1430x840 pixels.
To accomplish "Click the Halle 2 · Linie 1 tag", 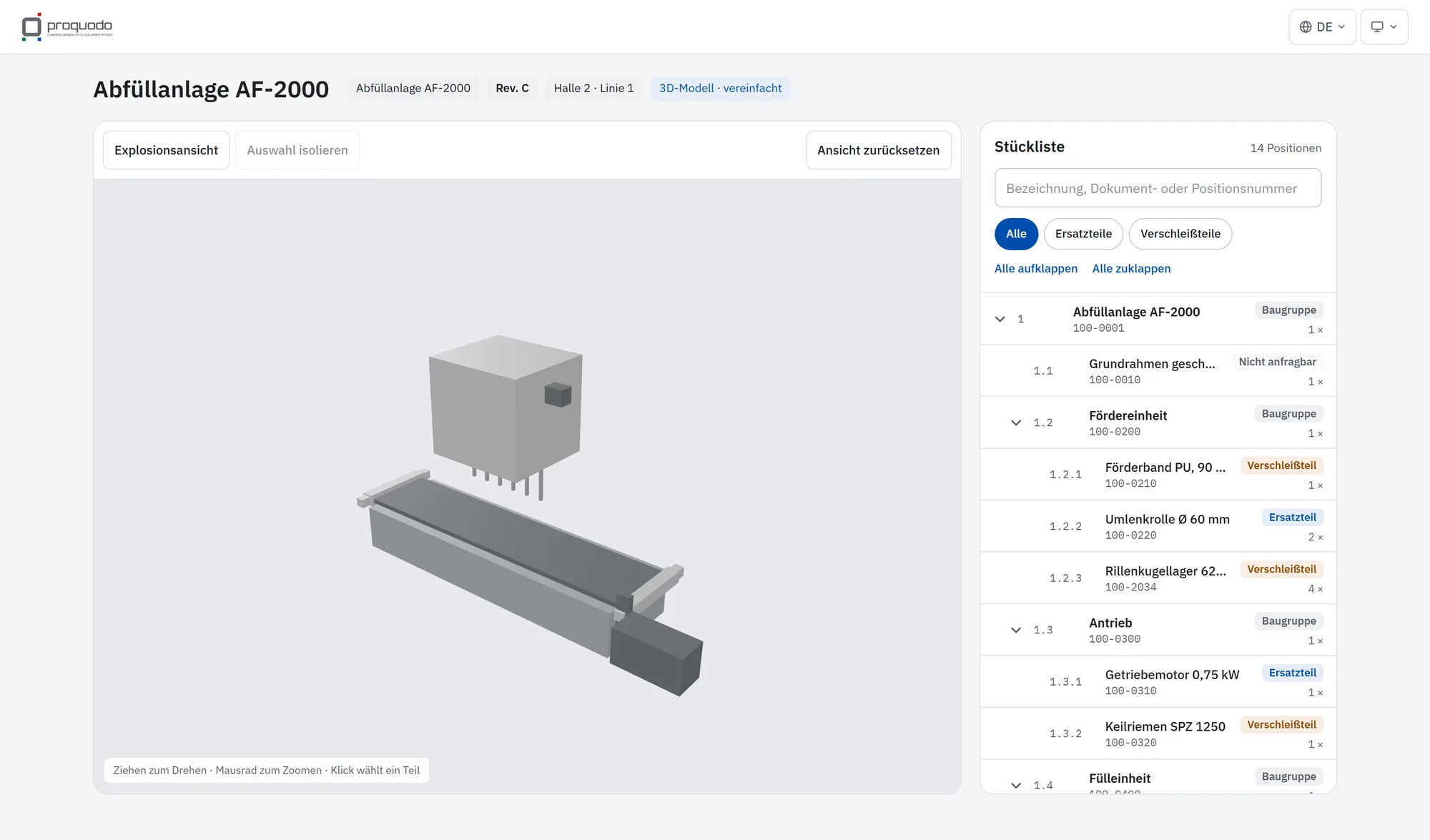I will click(593, 88).
